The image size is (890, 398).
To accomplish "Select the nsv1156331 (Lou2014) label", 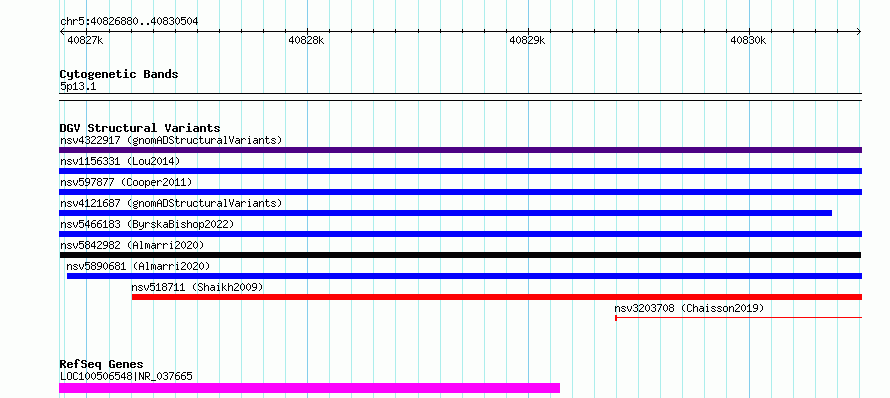I will tap(120, 162).
